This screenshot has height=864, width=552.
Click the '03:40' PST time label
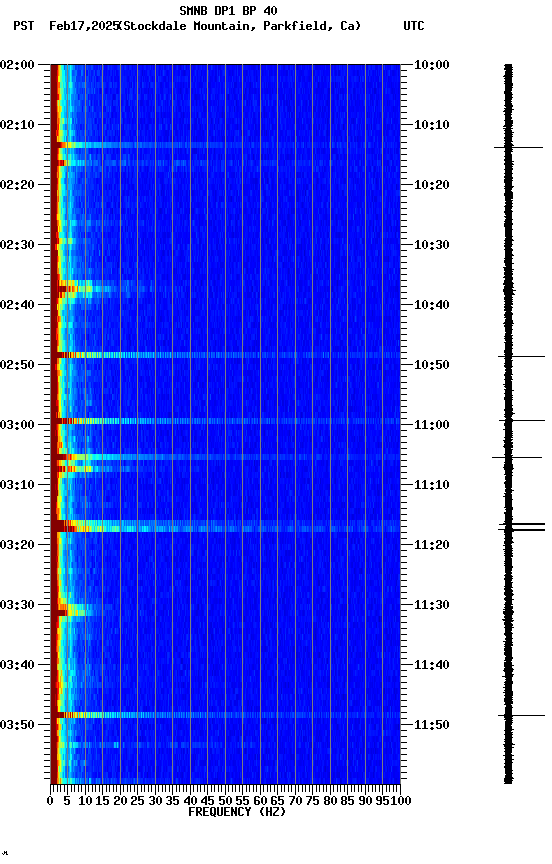[17, 665]
